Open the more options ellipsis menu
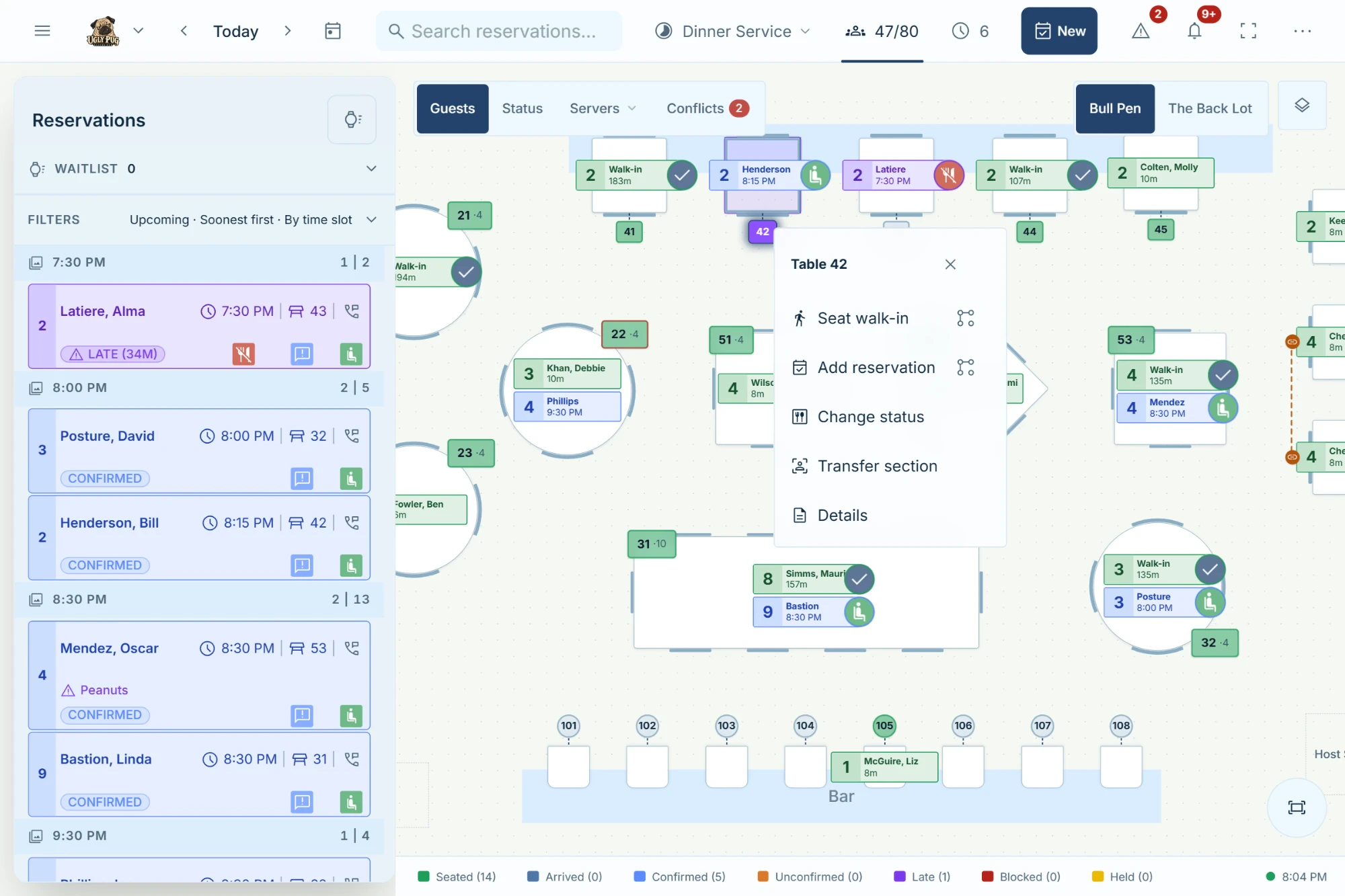This screenshot has height=896, width=1345. (x=1302, y=31)
